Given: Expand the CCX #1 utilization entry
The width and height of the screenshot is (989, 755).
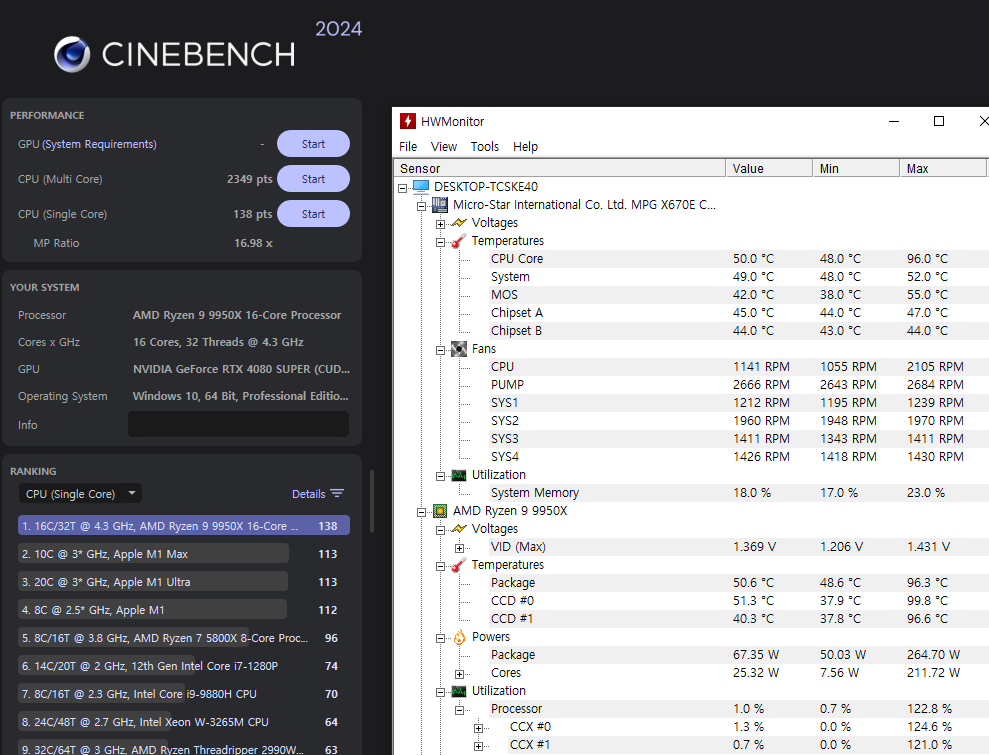Looking at the screenshot, I should point(478,746).
